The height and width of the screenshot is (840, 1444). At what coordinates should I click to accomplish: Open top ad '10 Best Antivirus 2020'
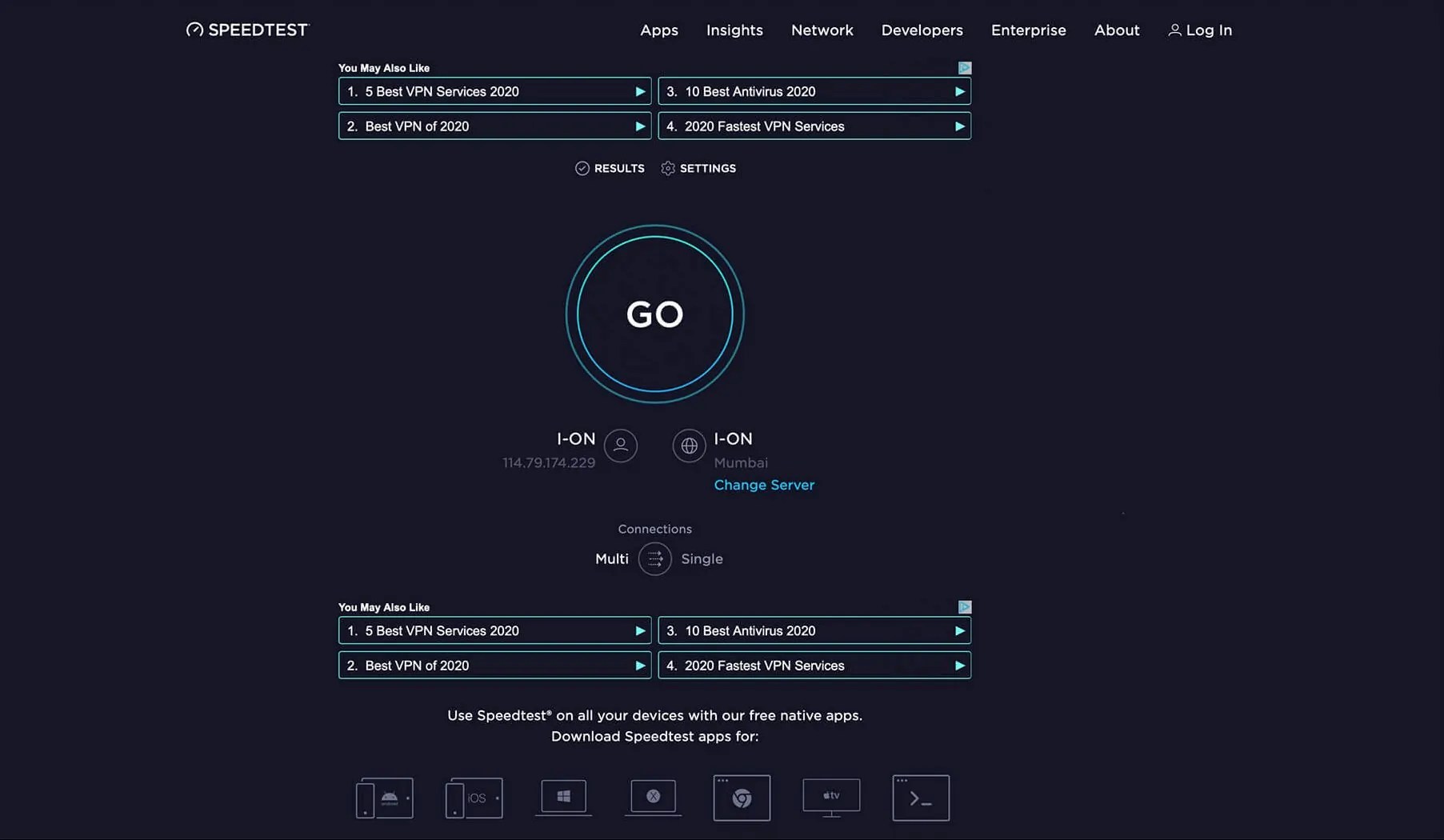pos(814,91)
